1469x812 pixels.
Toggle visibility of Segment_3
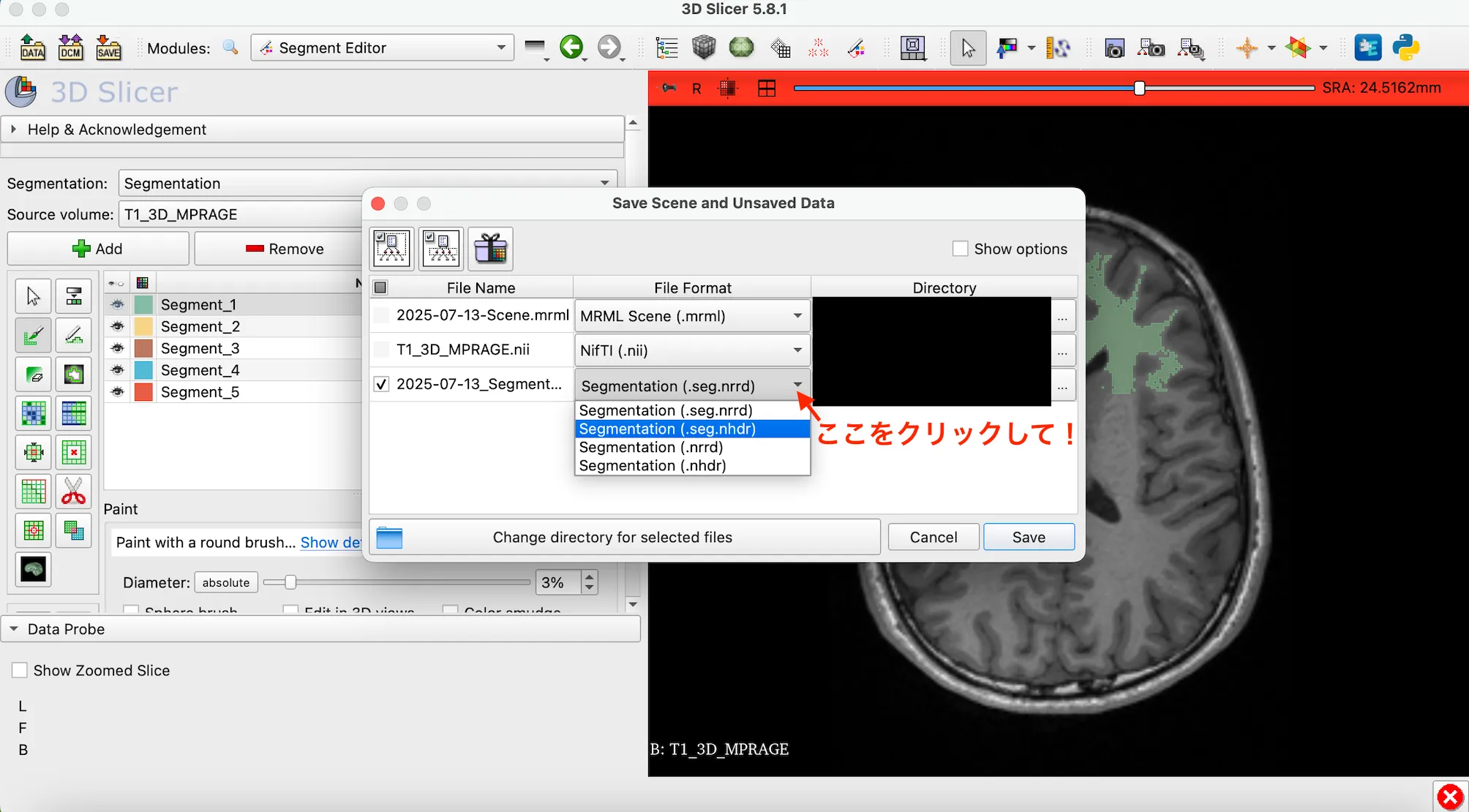116,348
